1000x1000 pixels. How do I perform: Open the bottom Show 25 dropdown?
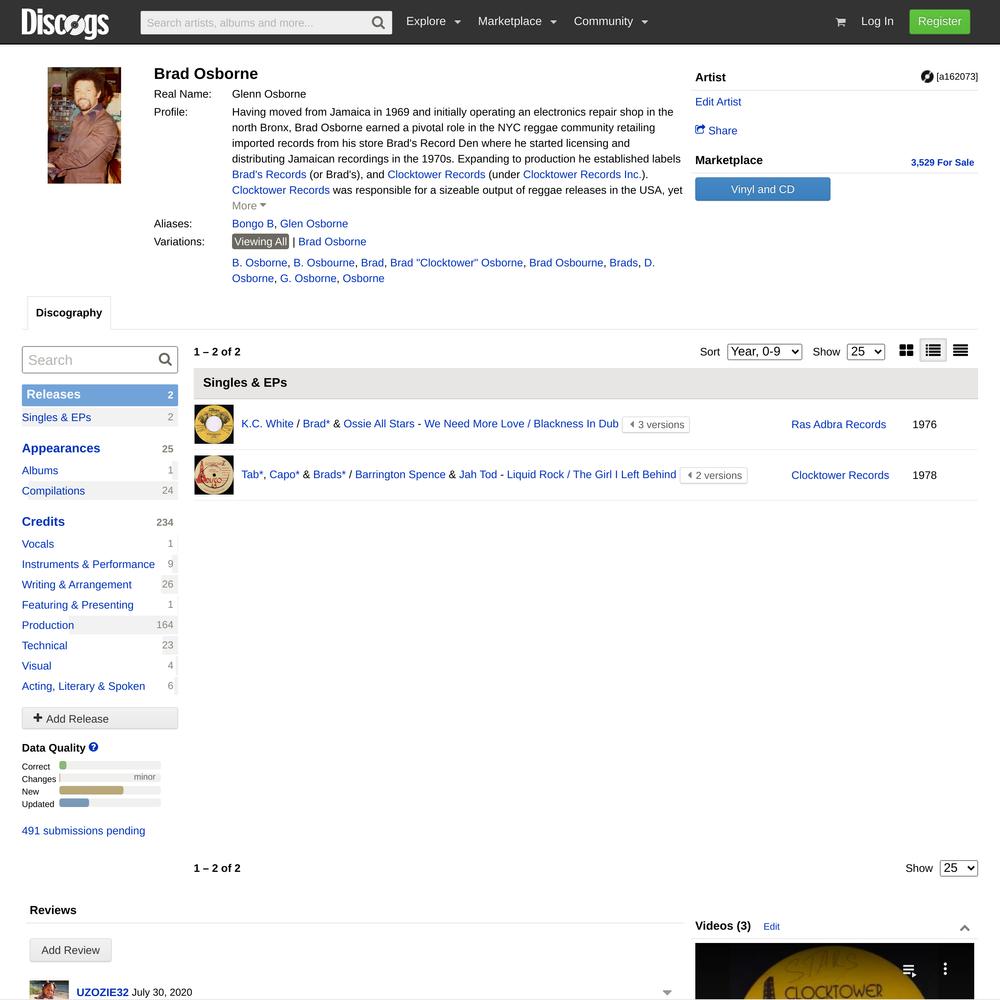(x=958, y=868)
